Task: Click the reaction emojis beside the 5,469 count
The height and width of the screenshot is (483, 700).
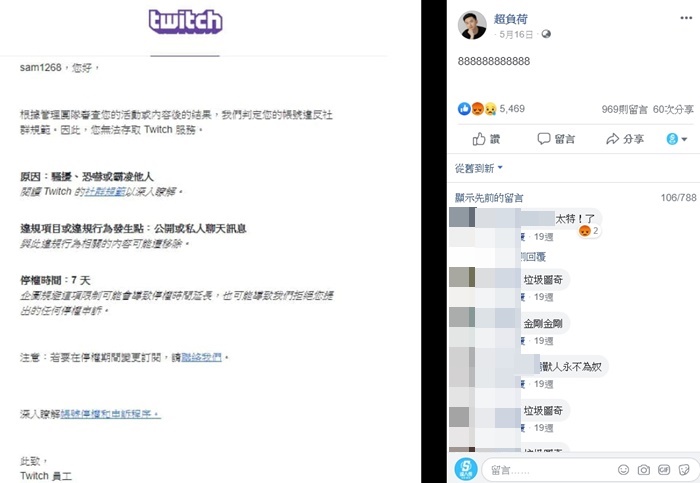Action: [x=477, y=108]
